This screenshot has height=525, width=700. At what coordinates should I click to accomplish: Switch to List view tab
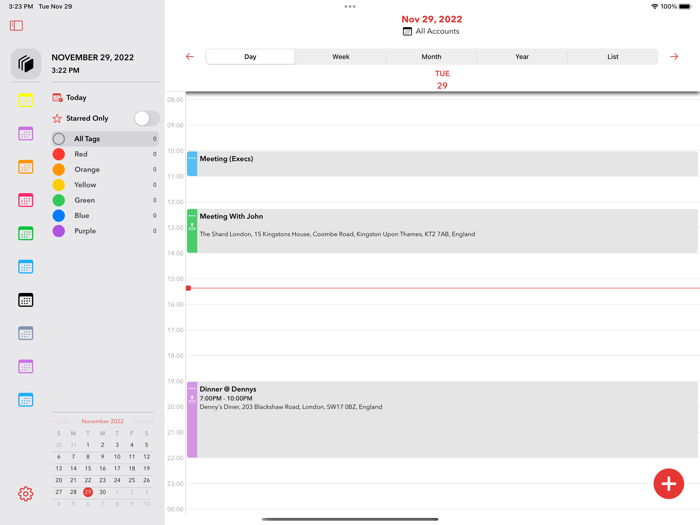pyautogui.click(x=612, y=57)
